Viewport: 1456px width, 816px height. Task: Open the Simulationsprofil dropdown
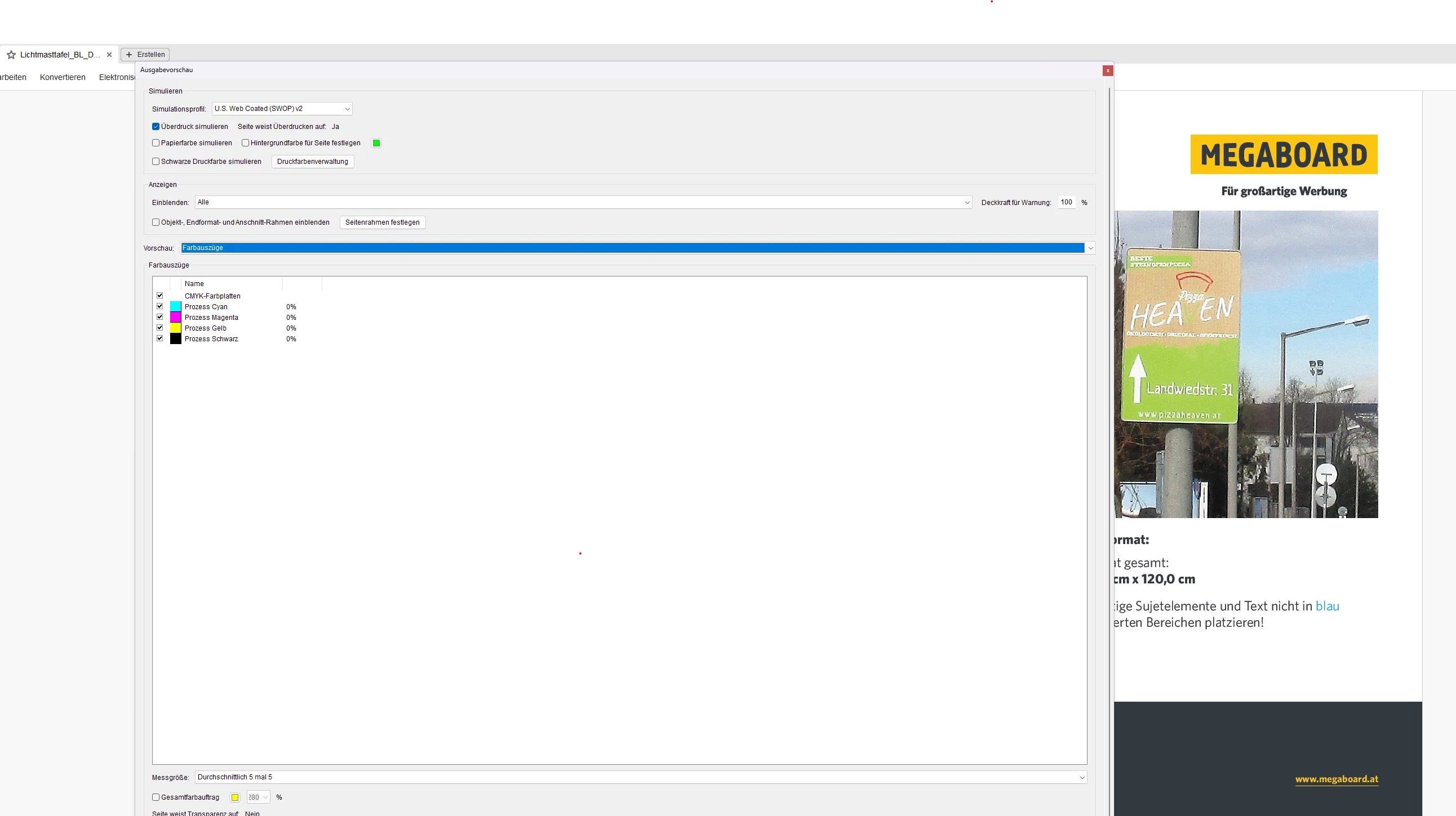pyautogui.click(x=282, y=109)
